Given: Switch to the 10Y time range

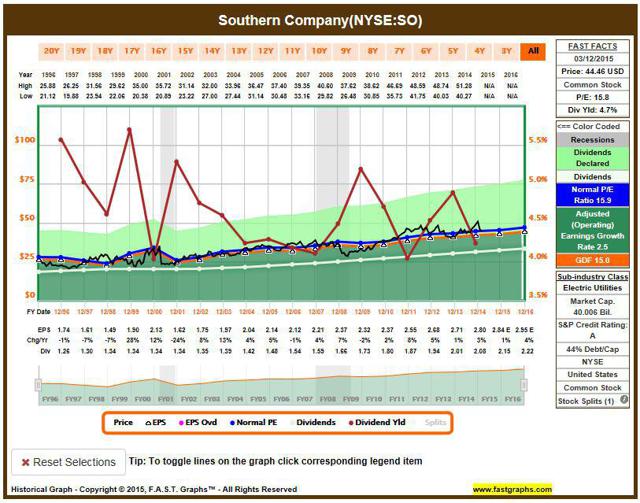Looking at the screenshot, I should point(319,51).
